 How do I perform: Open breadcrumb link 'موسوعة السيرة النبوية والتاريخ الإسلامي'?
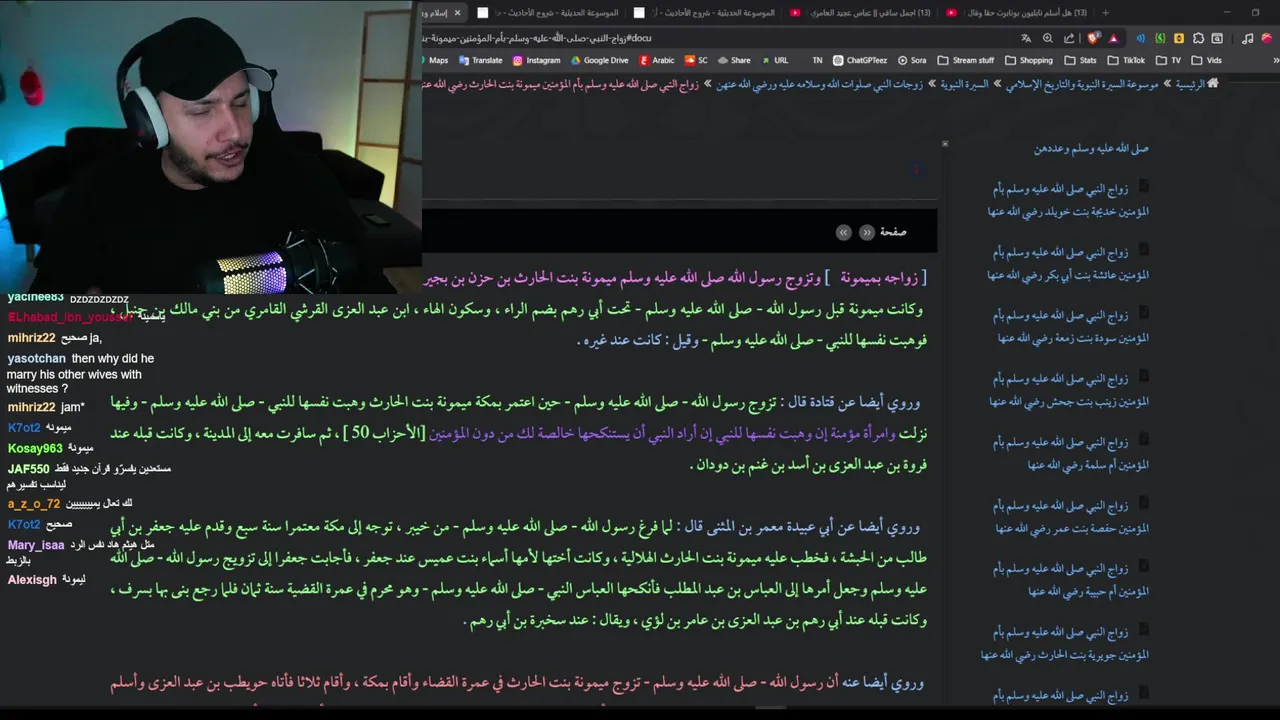pyautogui.click(x=1082, y=84)
